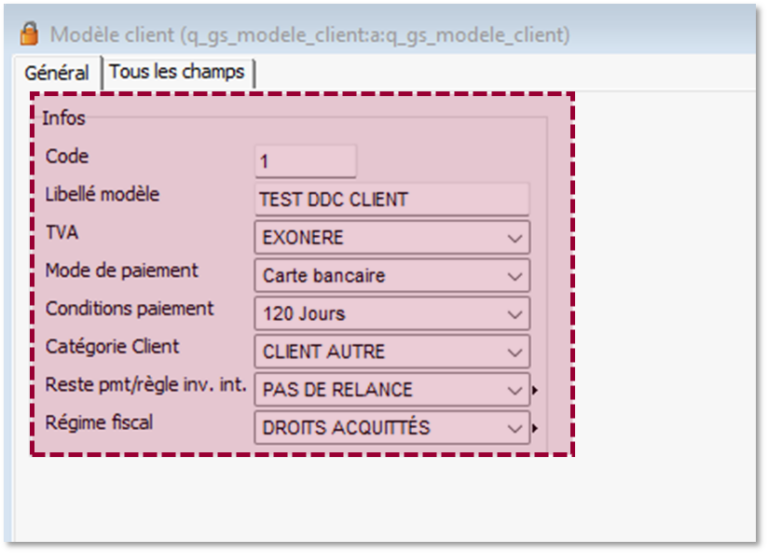Expand the Régime fiscal DROITS ACQUITTÉS dropdown
The image size is (768, 554).
[391, 428]
